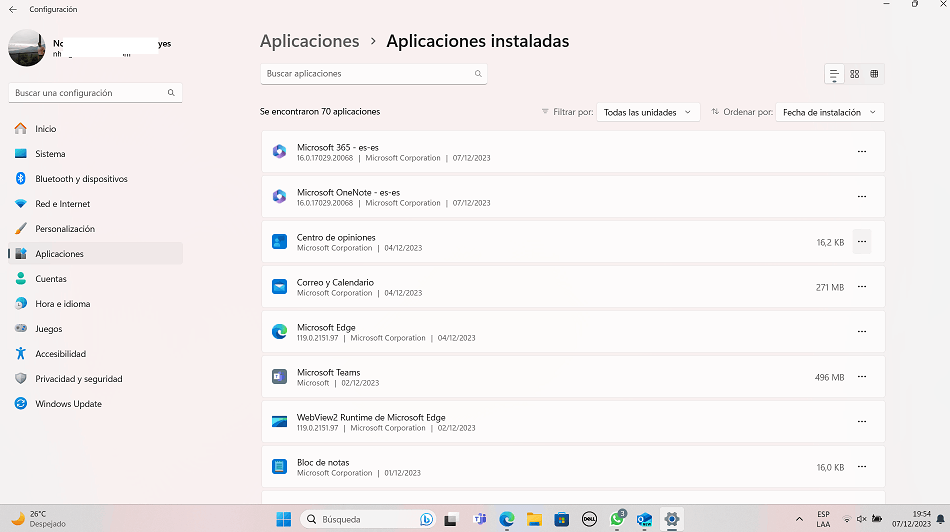
Task: Focus the Buscar una configuración field
Action: point(95,93)
